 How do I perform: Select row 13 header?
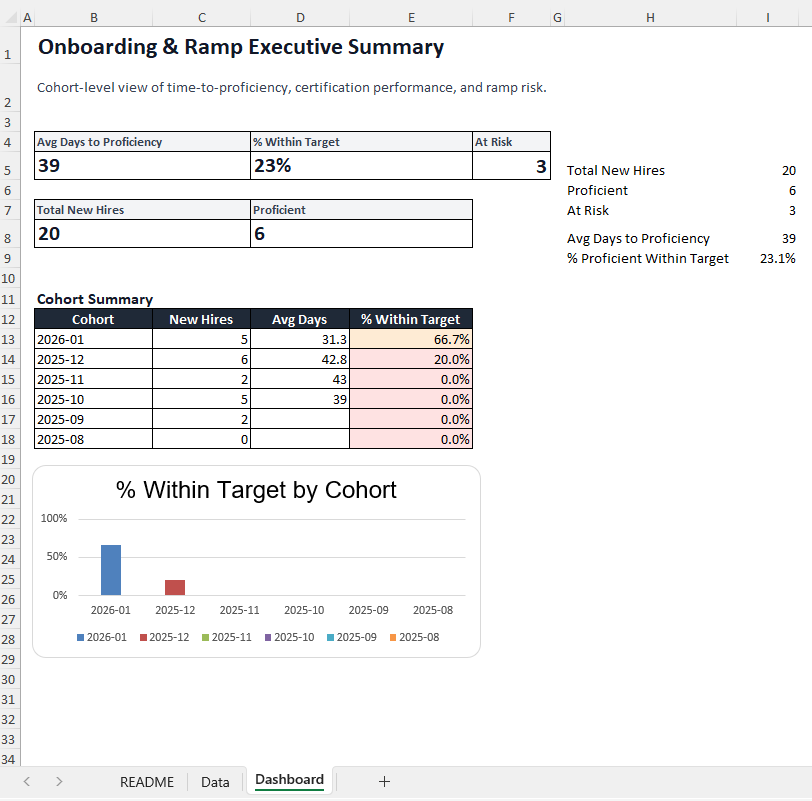coord(9,339)
